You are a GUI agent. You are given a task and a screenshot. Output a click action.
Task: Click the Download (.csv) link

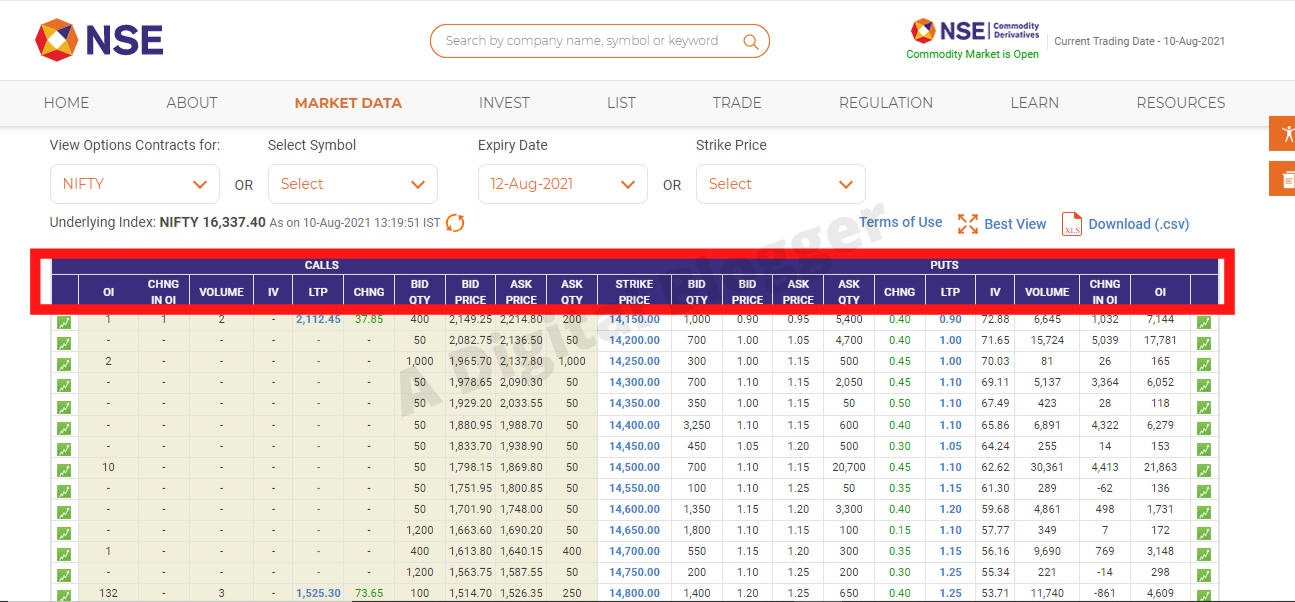[x=1138, y=224]
